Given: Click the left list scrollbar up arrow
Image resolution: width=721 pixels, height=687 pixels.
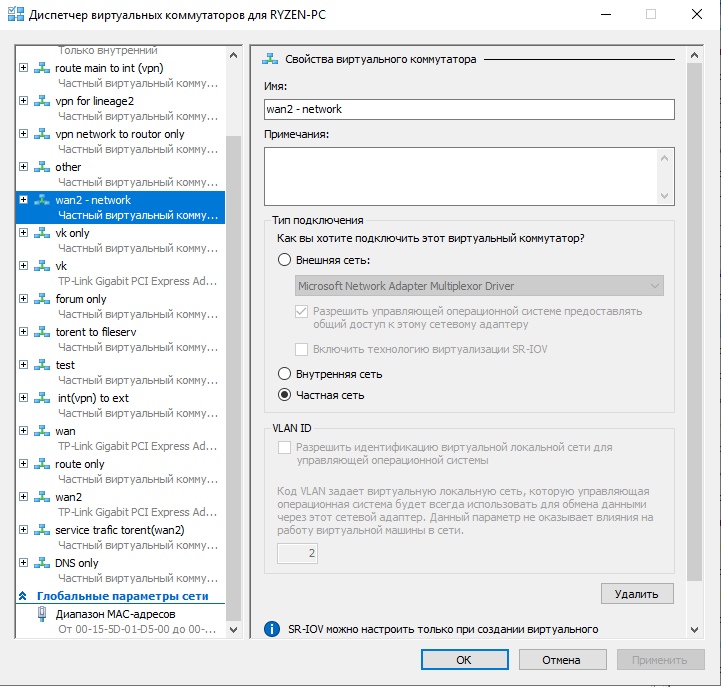Looking at the screenshot, I should pyautogui.click(x=234, y=56).
